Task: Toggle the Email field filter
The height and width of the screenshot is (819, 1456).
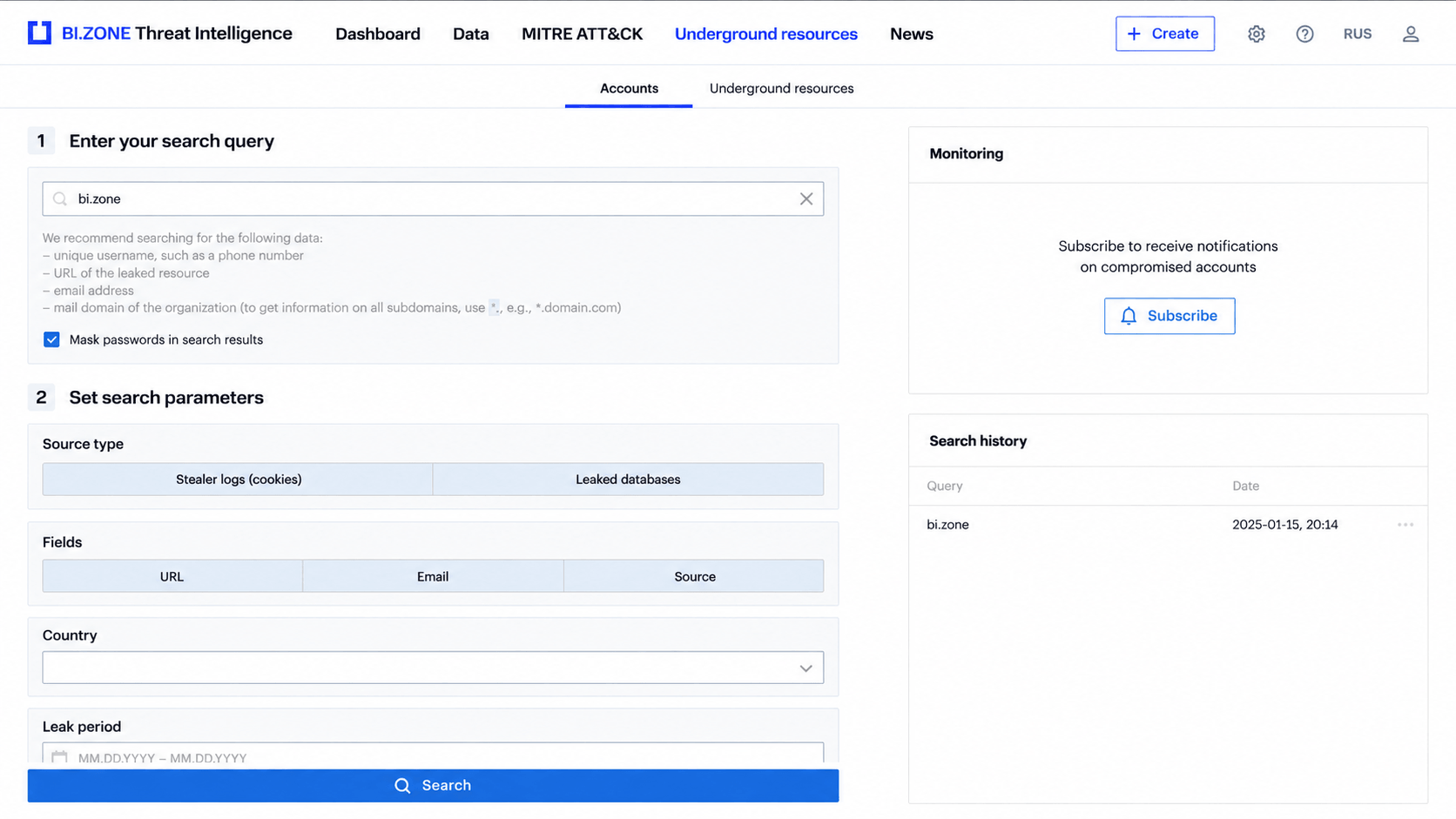Action: (433, 576)
